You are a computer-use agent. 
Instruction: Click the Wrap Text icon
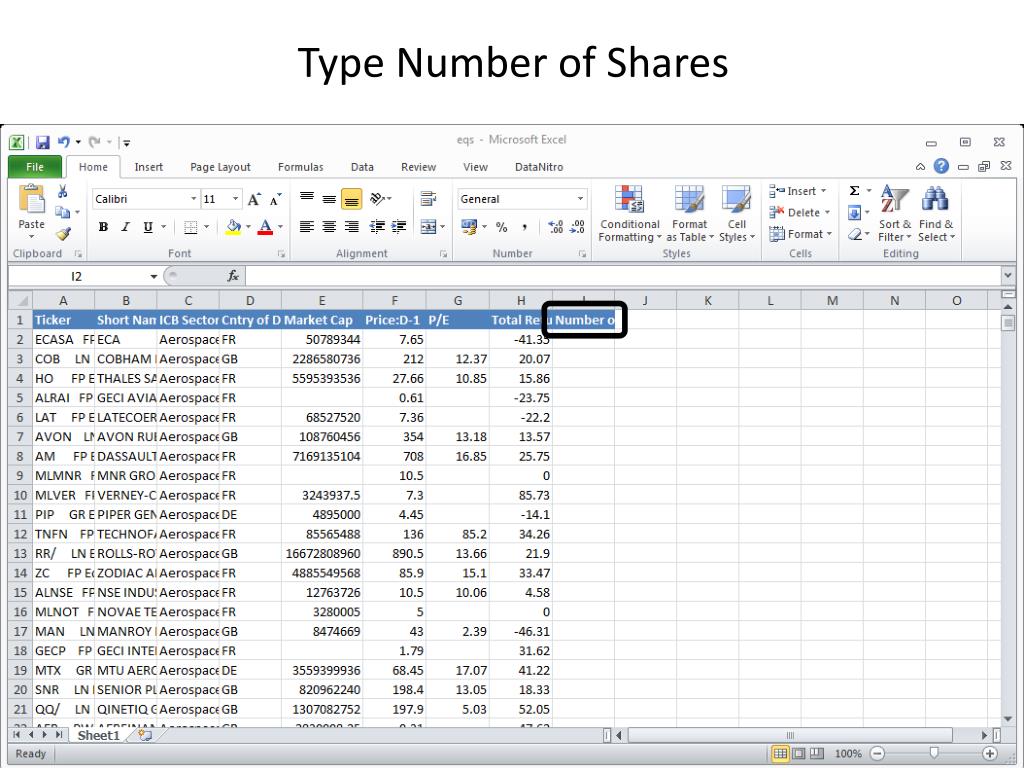coord(428,199)
